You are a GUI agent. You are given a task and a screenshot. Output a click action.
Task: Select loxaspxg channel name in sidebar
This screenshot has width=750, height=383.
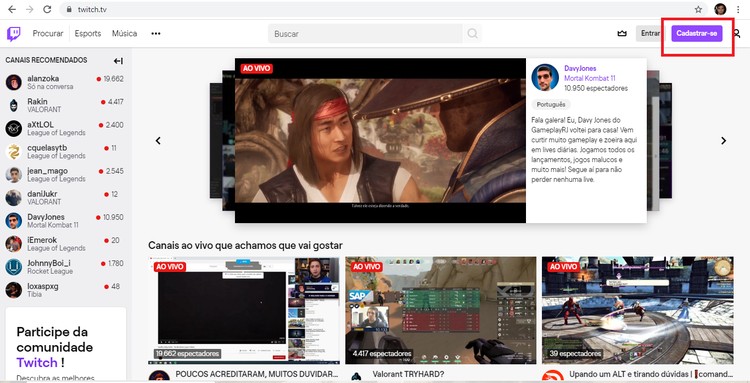43,286
